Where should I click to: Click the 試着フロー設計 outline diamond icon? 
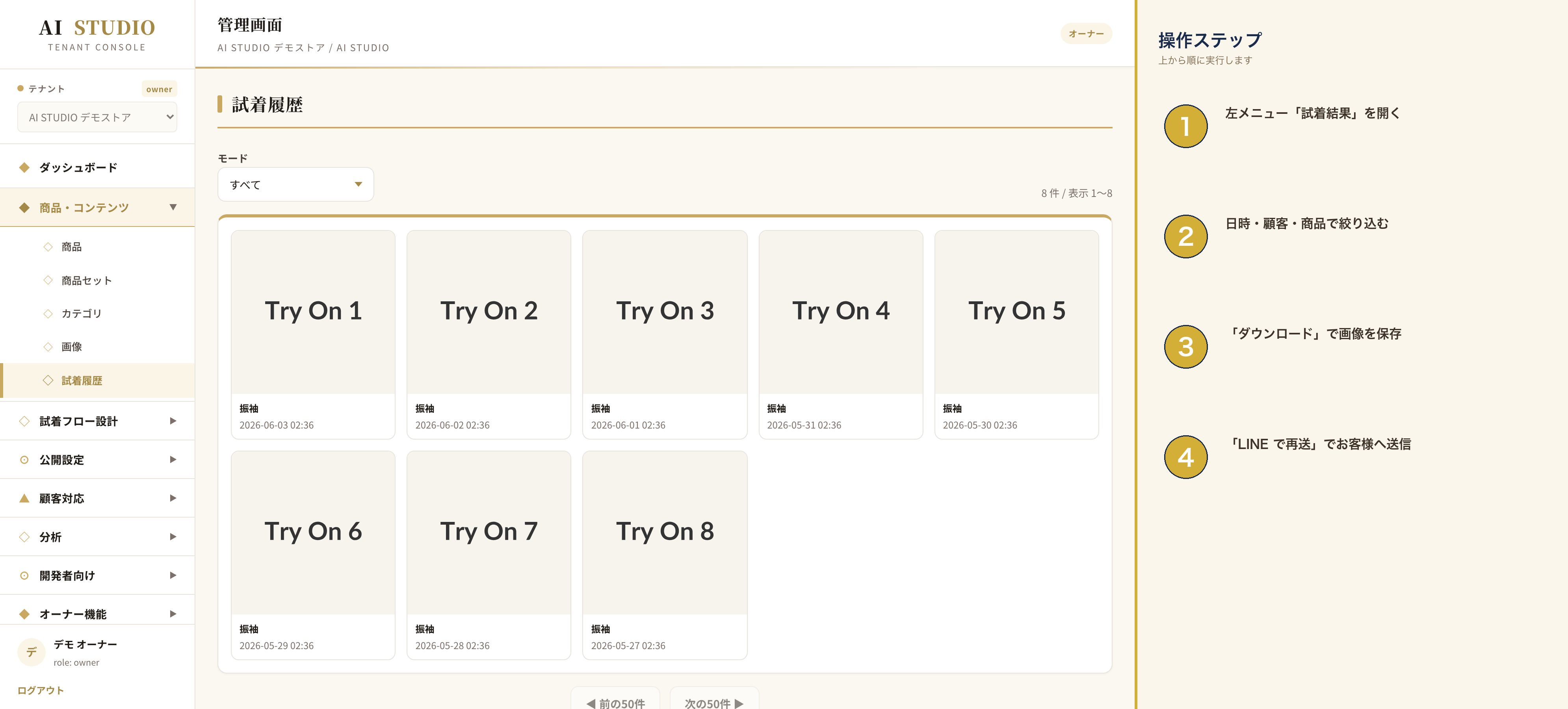(24, 421)
